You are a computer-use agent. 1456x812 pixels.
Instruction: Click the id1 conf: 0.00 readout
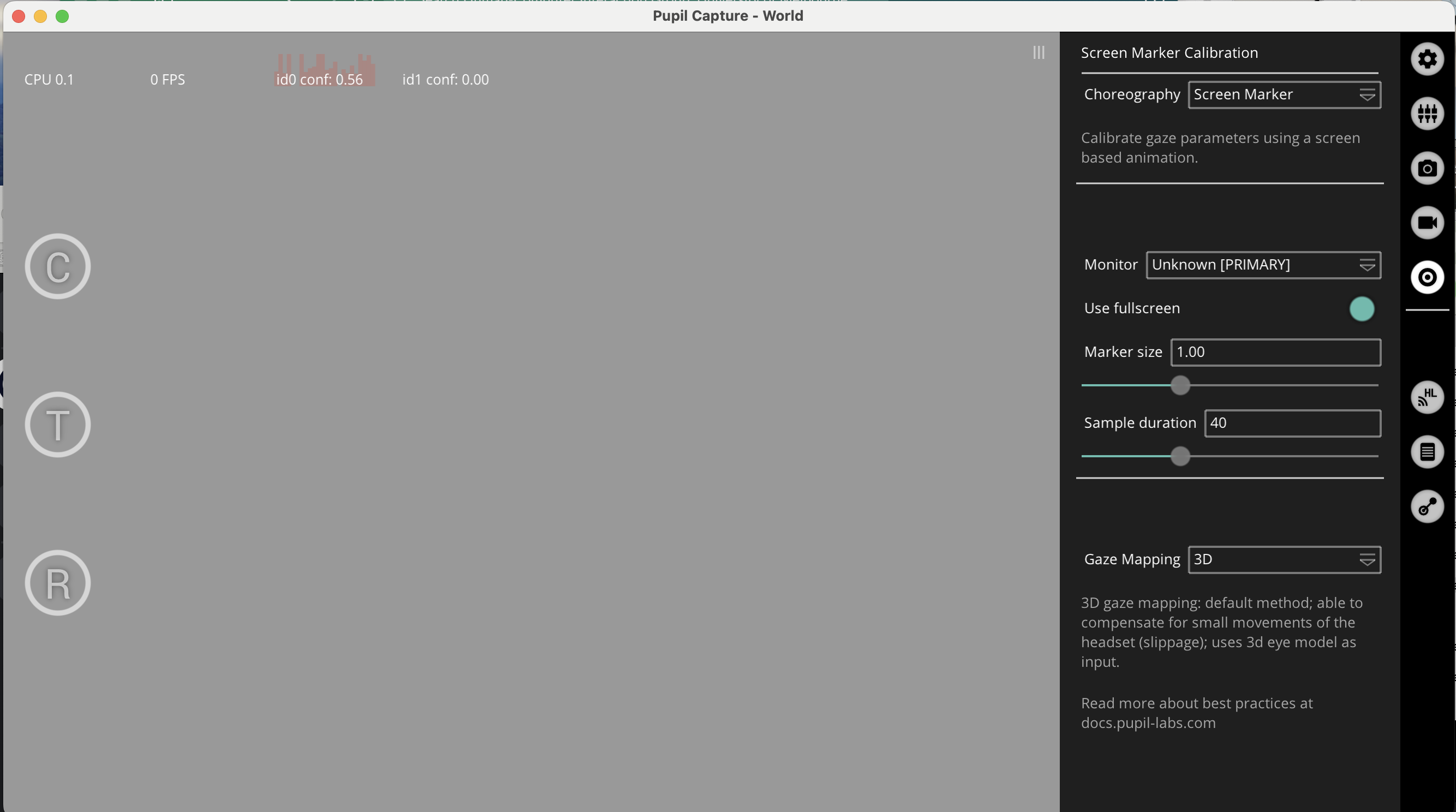(445, 80)
